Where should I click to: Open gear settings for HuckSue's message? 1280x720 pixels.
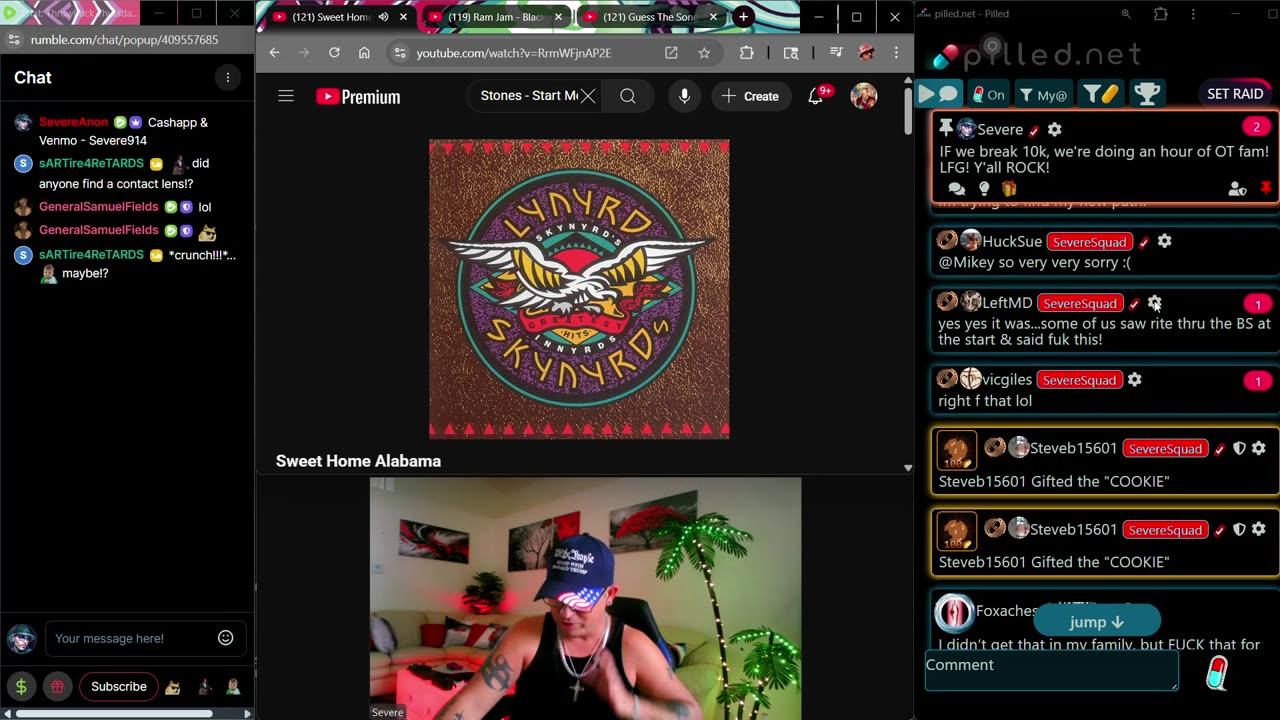tap(1164, 241)
